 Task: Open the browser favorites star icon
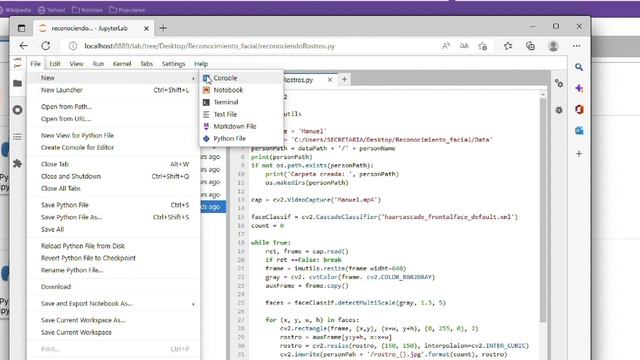(508, 46)
